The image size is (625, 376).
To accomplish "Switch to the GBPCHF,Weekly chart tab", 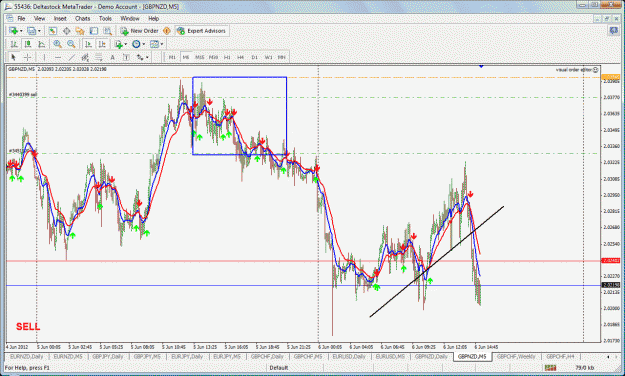I will (x=516, y=356).
